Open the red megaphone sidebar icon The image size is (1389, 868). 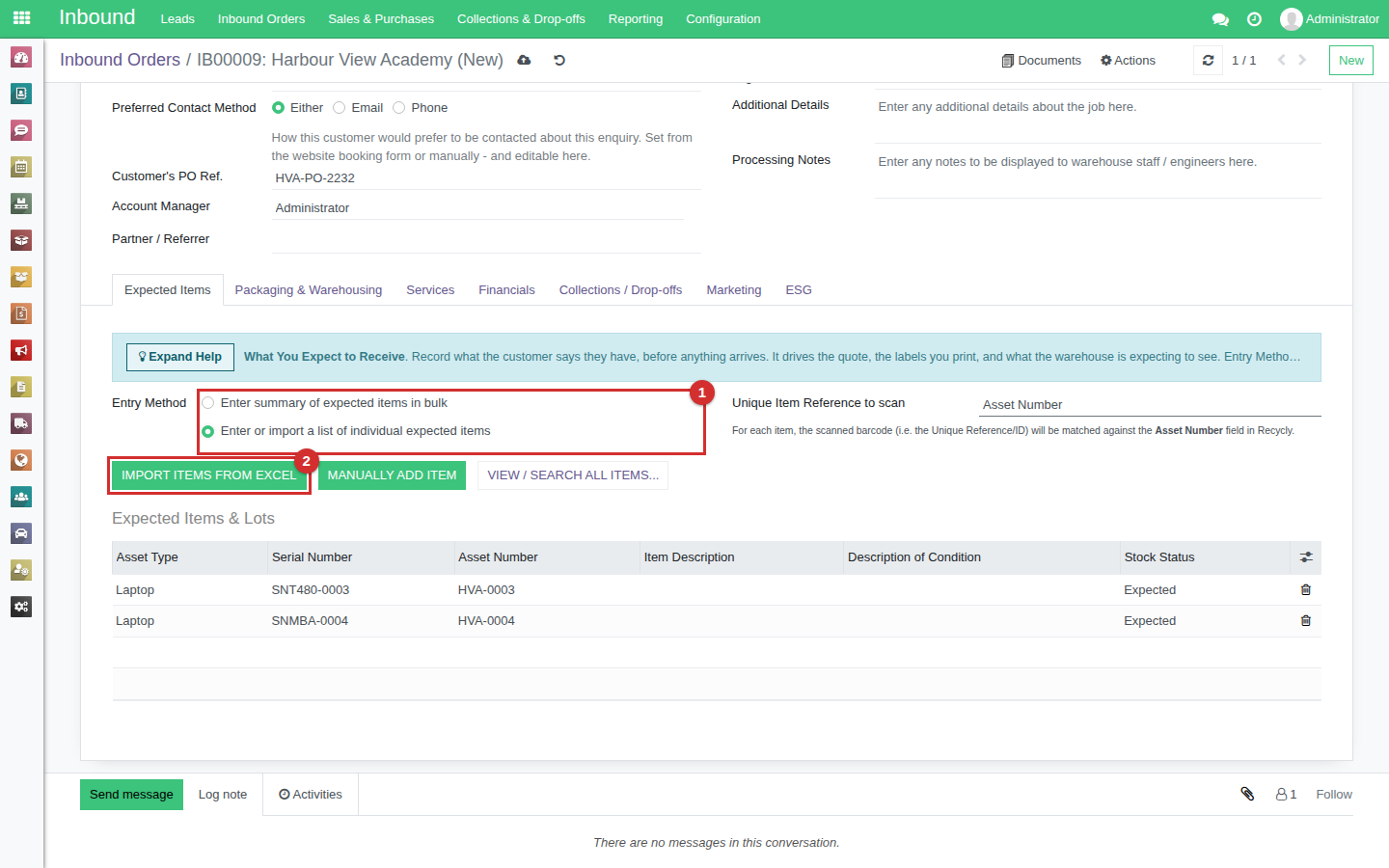click(x=21, y=350)
